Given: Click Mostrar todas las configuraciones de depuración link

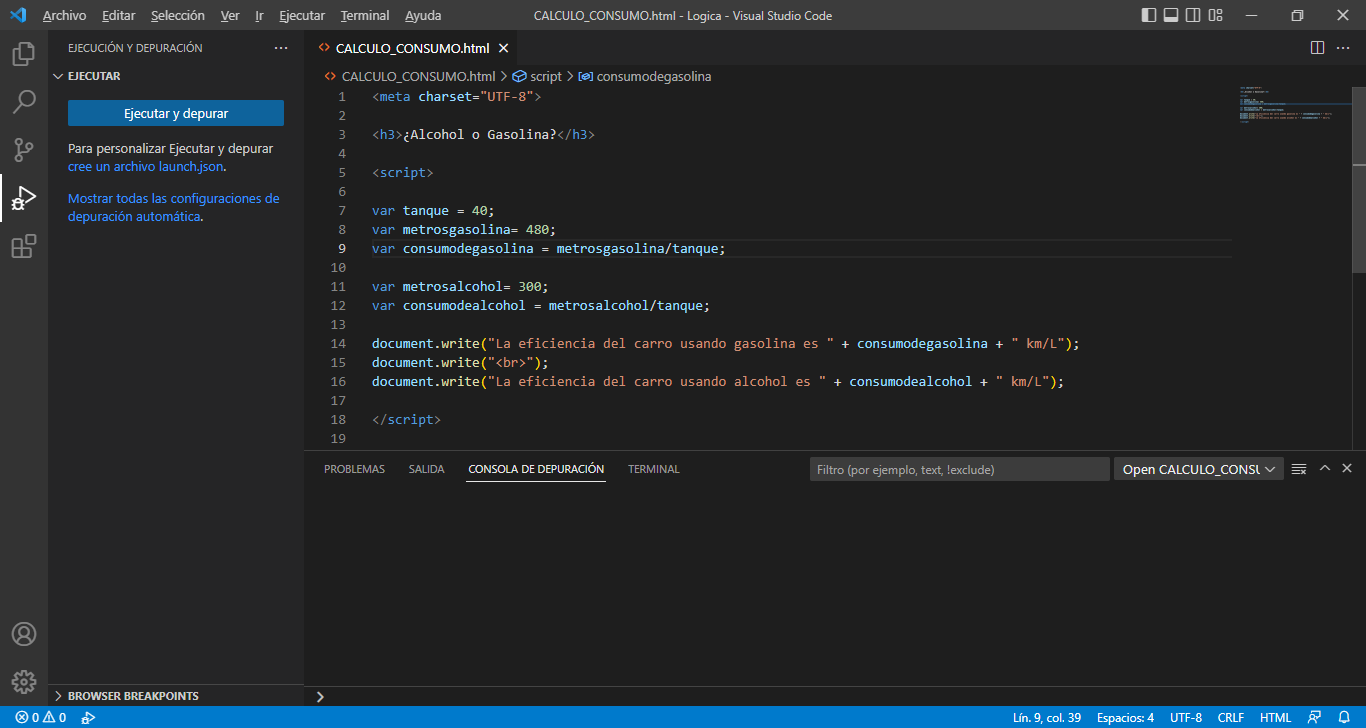Looking at the screenshot, I should [x=174, y=207].
